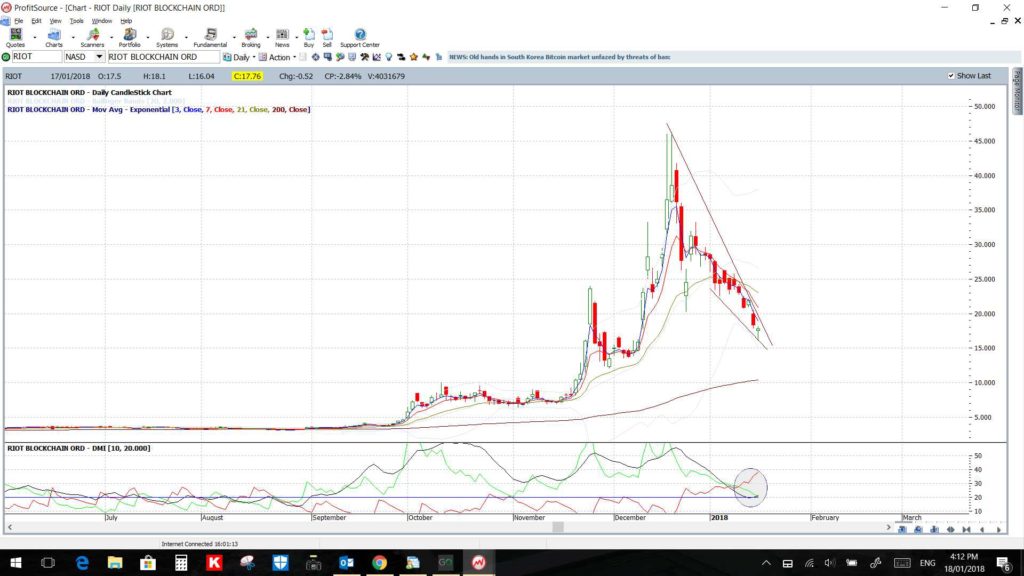Show hidden system tray icons chevron
This screenshot has width=1024, height=576.
coord(766,562)
